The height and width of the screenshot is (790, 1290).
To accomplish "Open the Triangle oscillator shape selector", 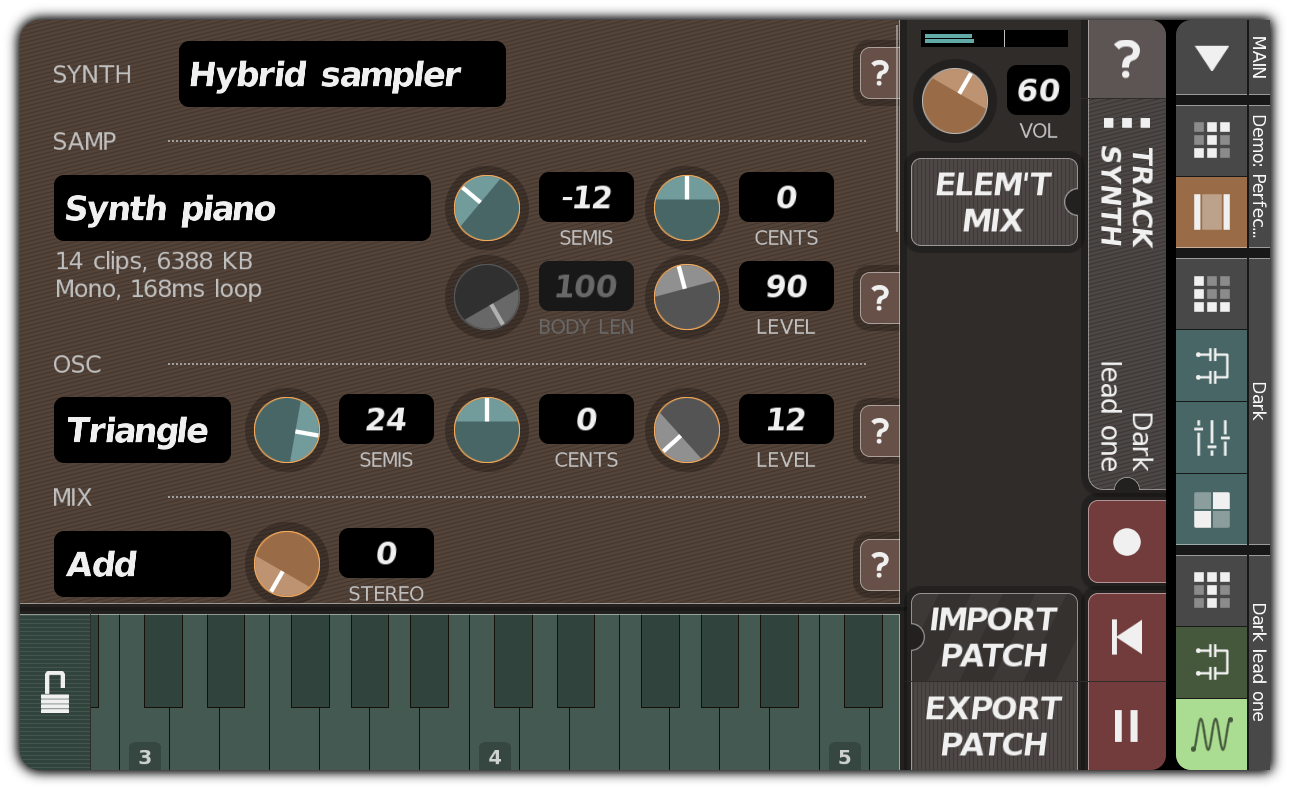I will click(141, 430).
